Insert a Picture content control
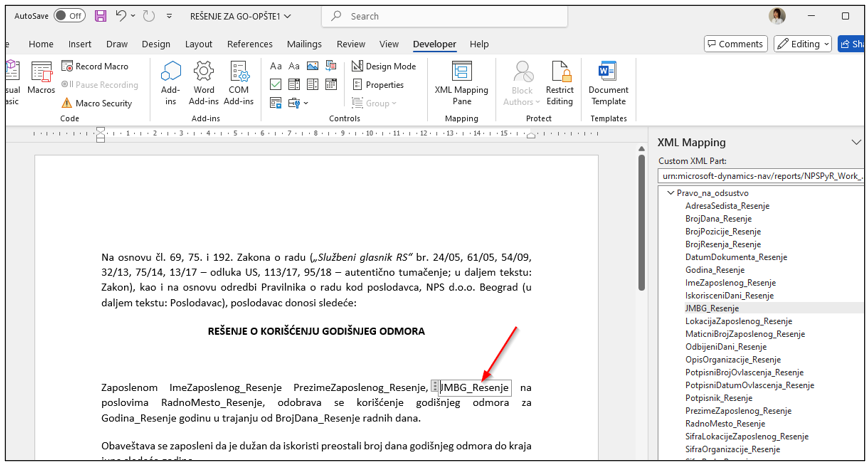Viewport: 868px width, 465px height. (312, 66)
